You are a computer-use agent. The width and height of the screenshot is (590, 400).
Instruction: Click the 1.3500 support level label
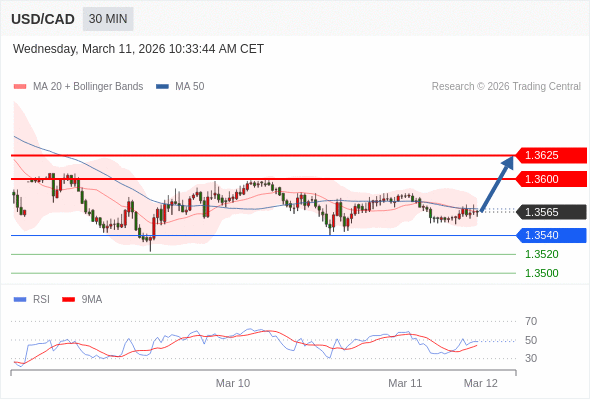point(542,273)
